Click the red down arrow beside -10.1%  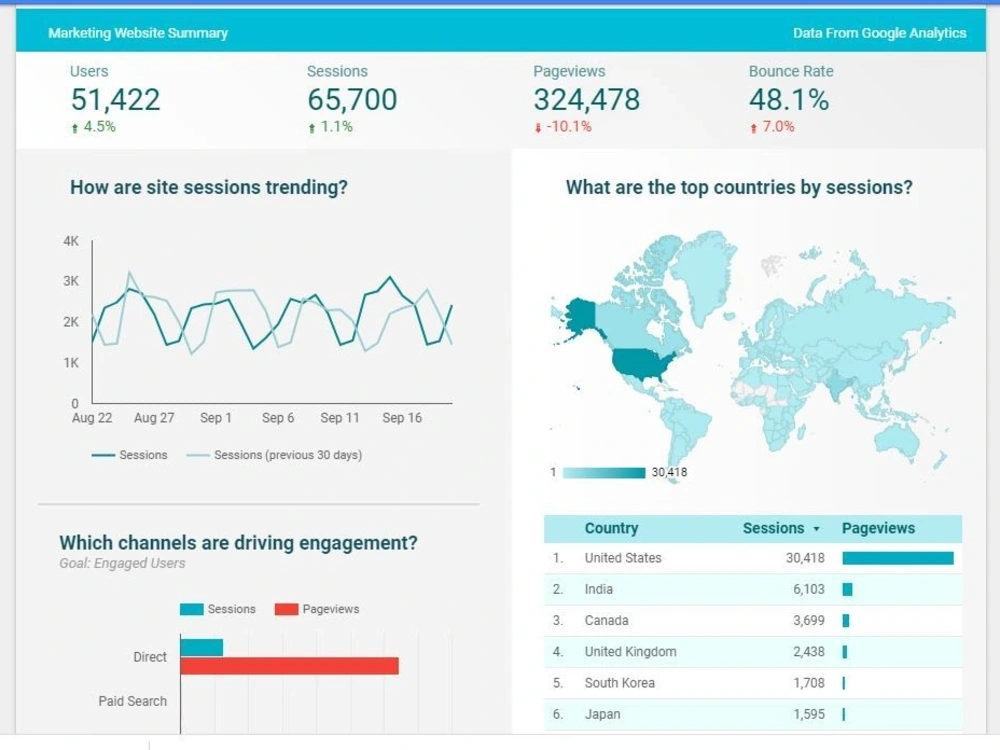(538, 128)
